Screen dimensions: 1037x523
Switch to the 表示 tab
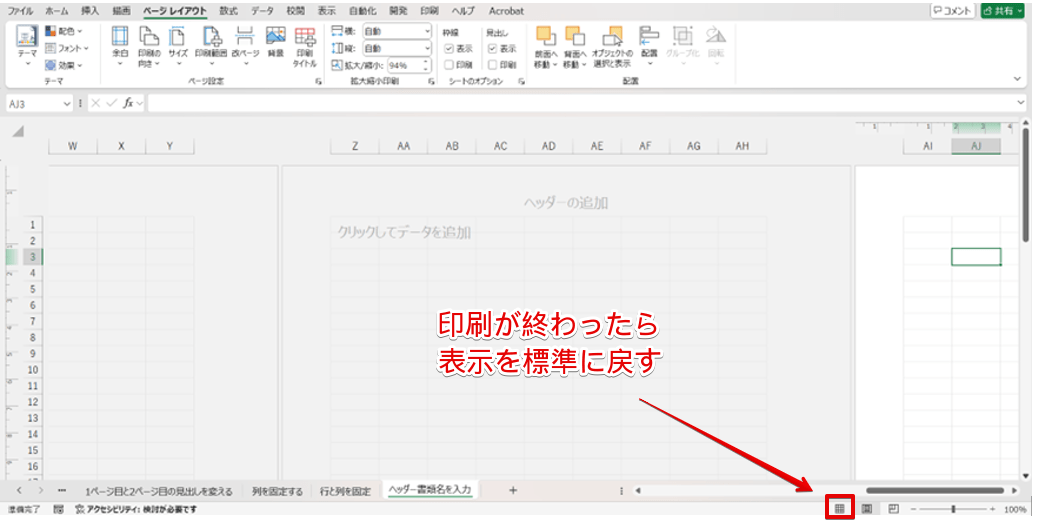327,11
